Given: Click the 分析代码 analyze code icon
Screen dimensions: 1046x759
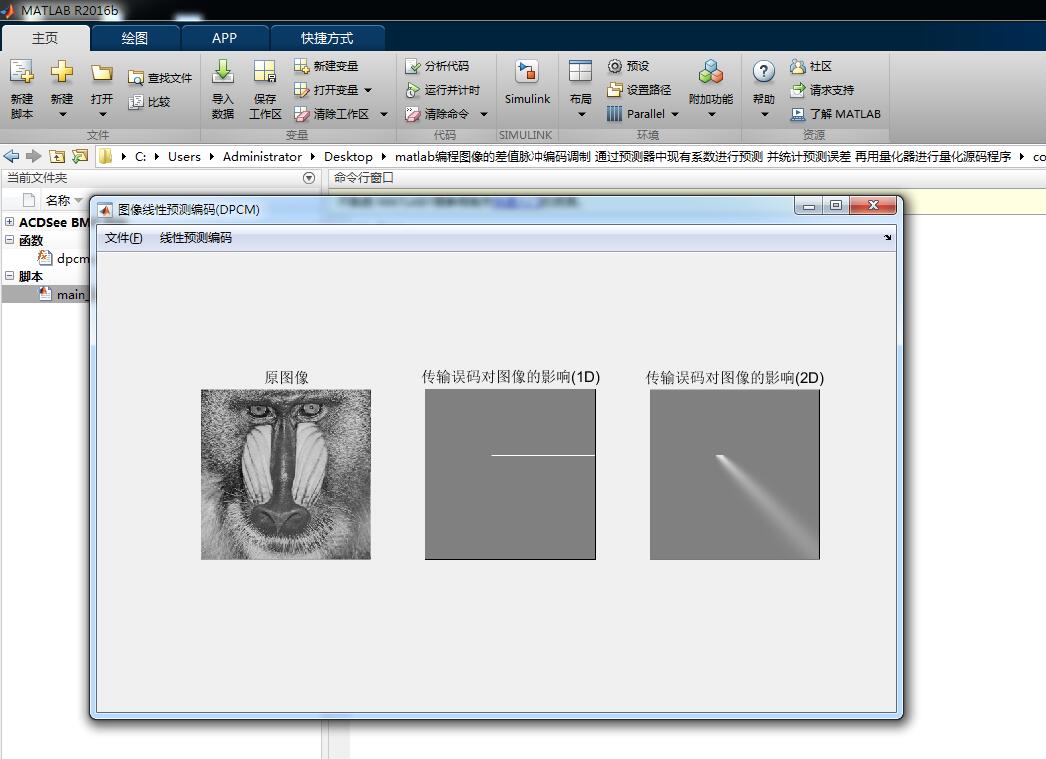Looking at the screenshot, I should tap(412, 65).
